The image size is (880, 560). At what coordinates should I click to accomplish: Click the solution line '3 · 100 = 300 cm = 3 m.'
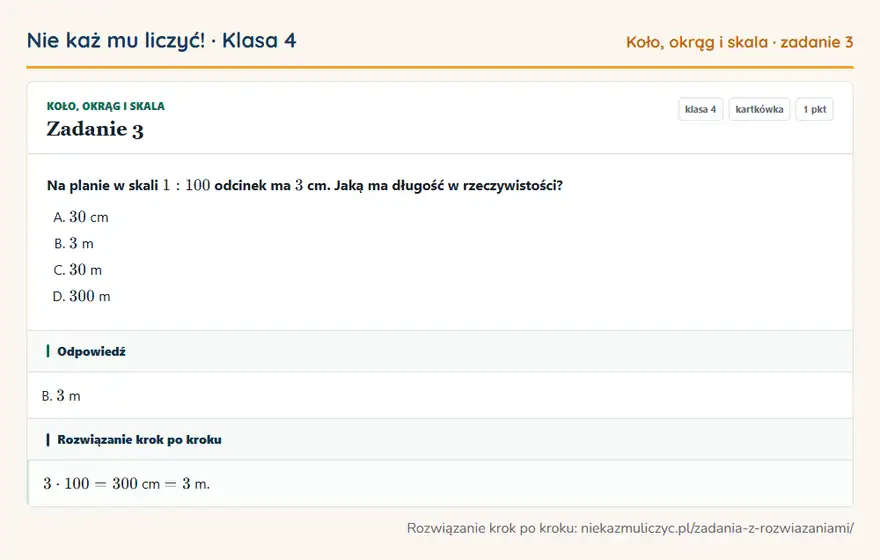126,484
